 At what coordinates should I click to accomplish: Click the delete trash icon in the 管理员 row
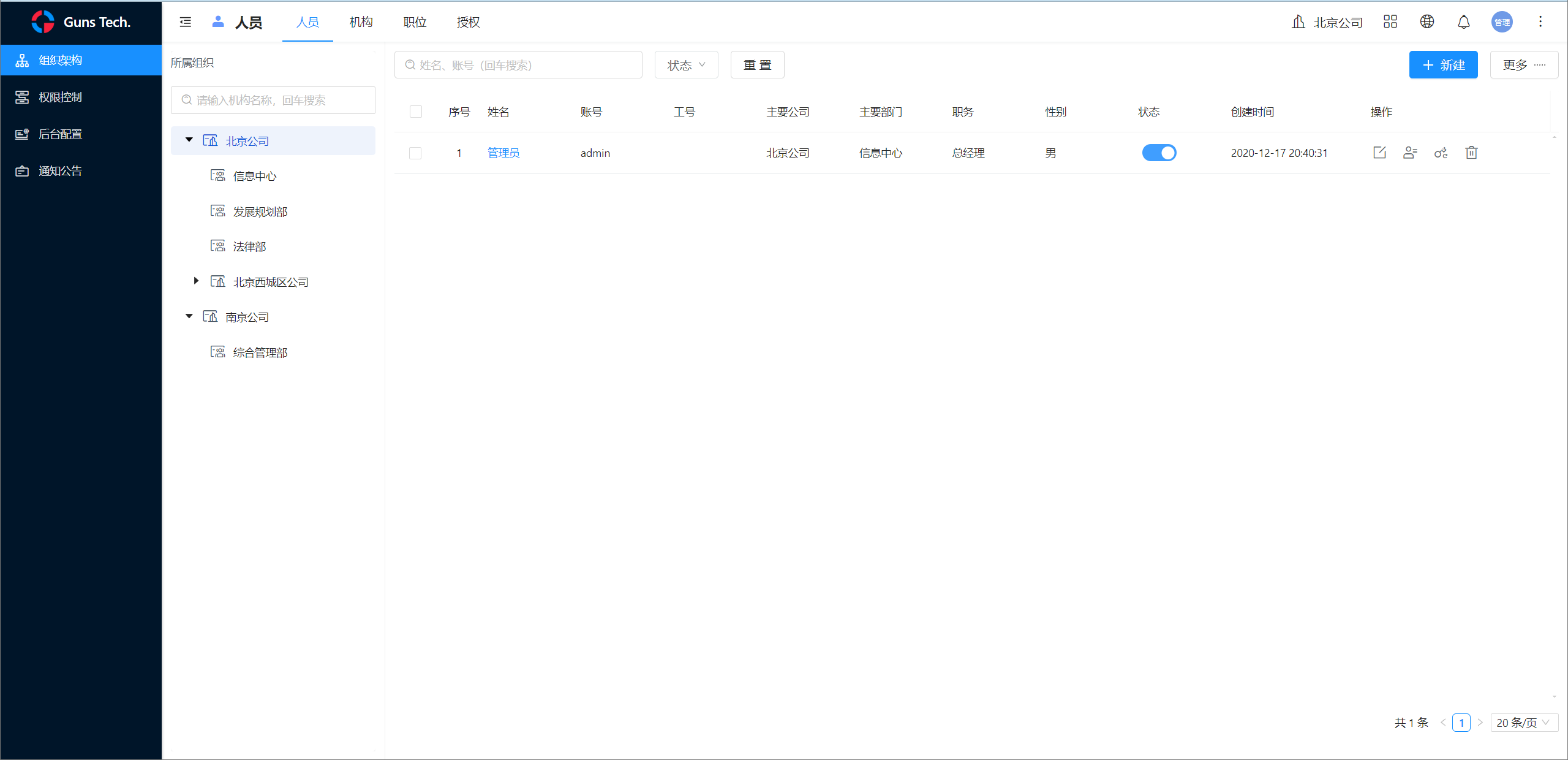pyautogui.click(x=1471, y=153)
